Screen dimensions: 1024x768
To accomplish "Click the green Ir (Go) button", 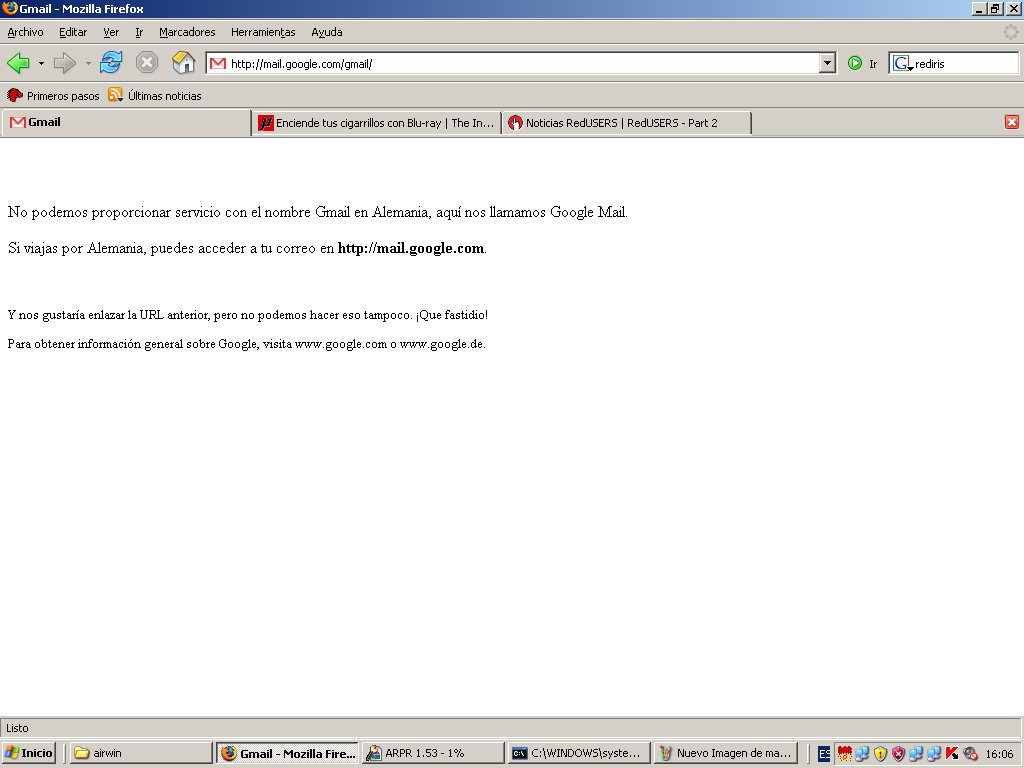I will [x=863, y=63].
